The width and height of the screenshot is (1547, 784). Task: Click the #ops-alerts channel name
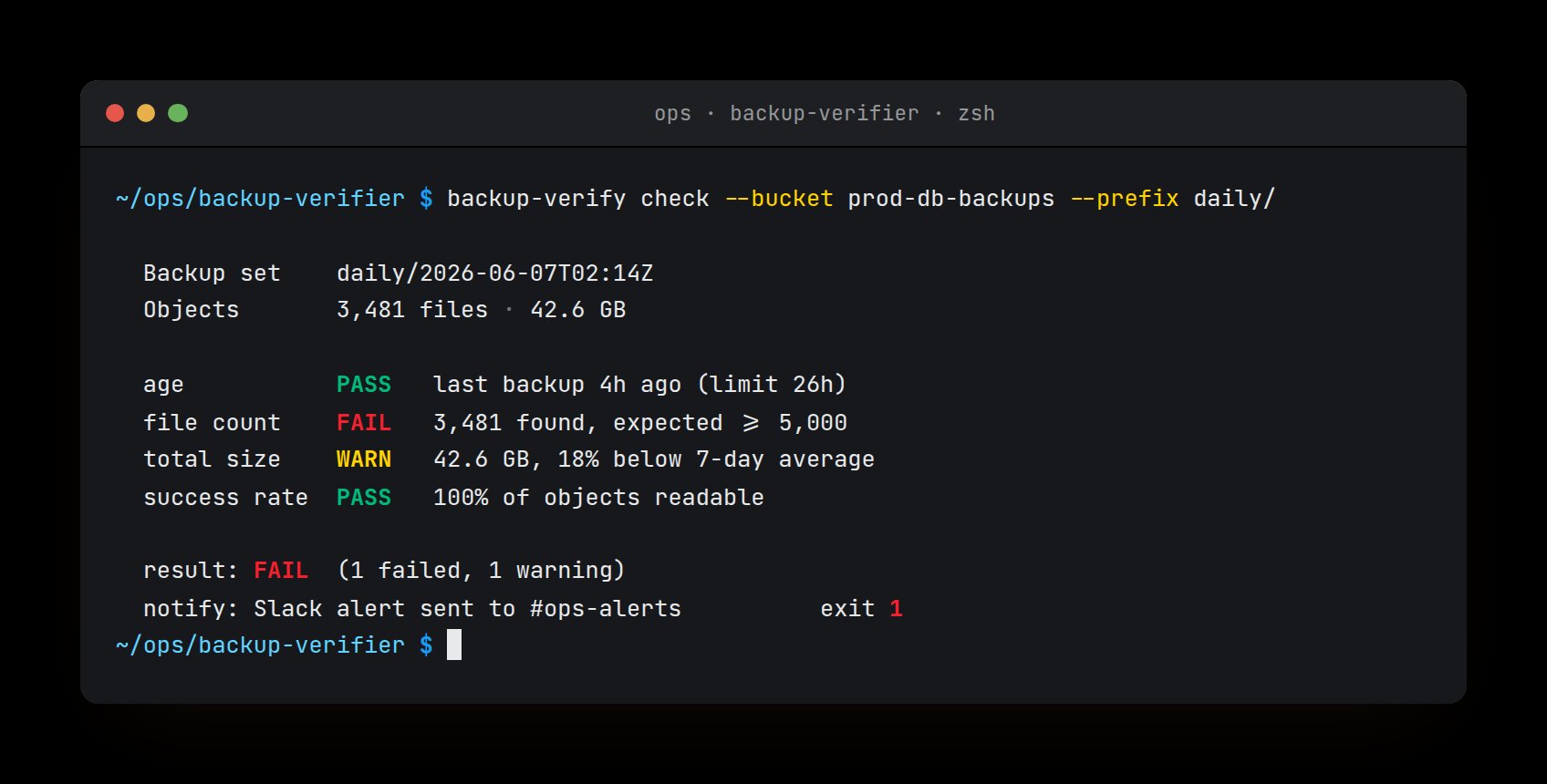click(606, 609)
